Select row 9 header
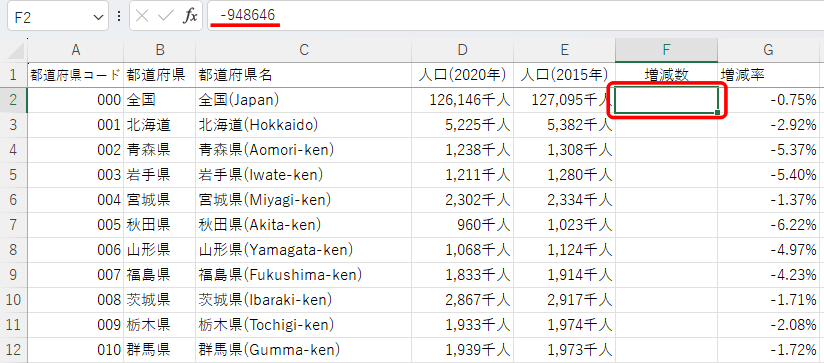This screenshot has height=363, width=824. click(x=14, y=275)
